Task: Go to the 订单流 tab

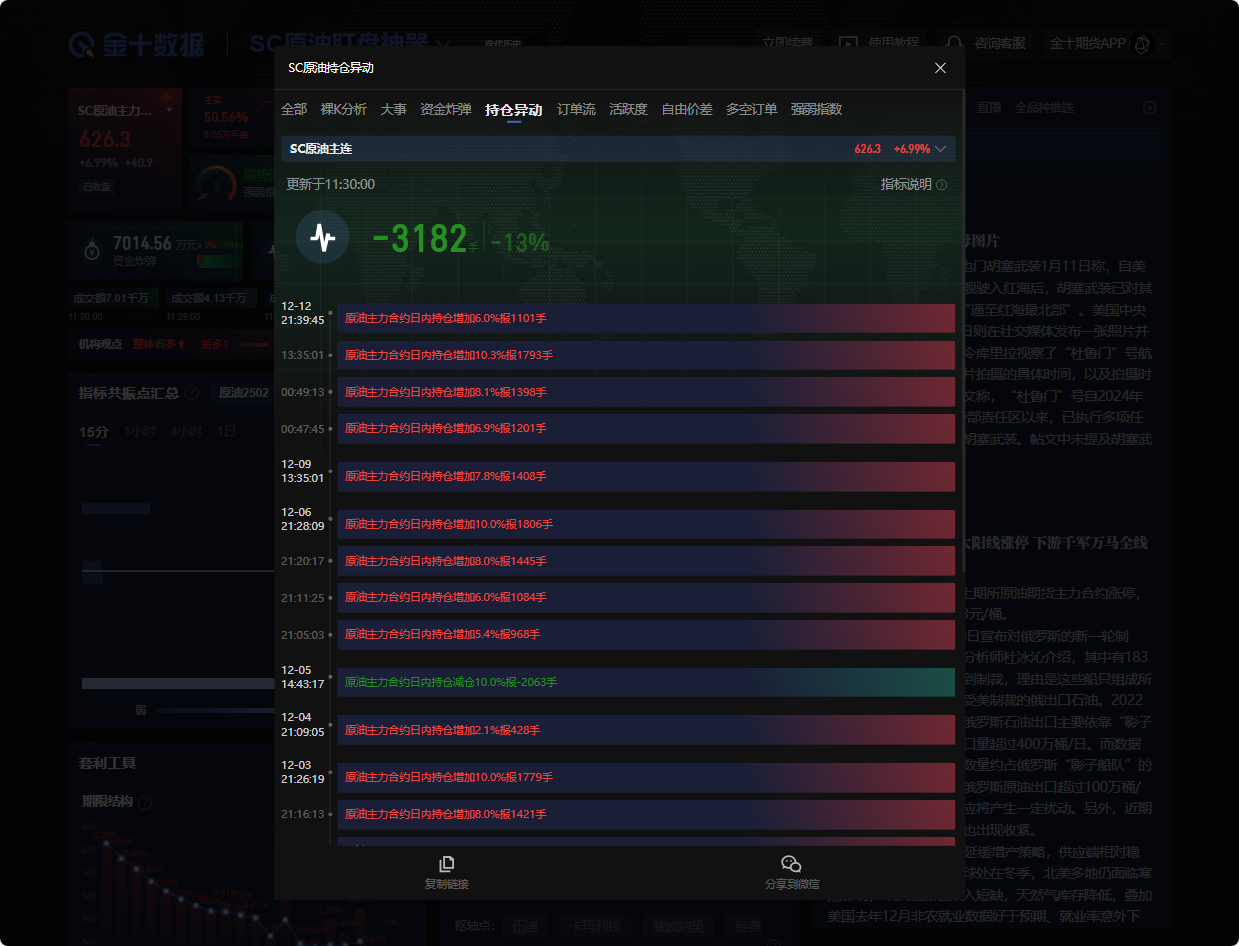Action: click(x=576, y=109)
